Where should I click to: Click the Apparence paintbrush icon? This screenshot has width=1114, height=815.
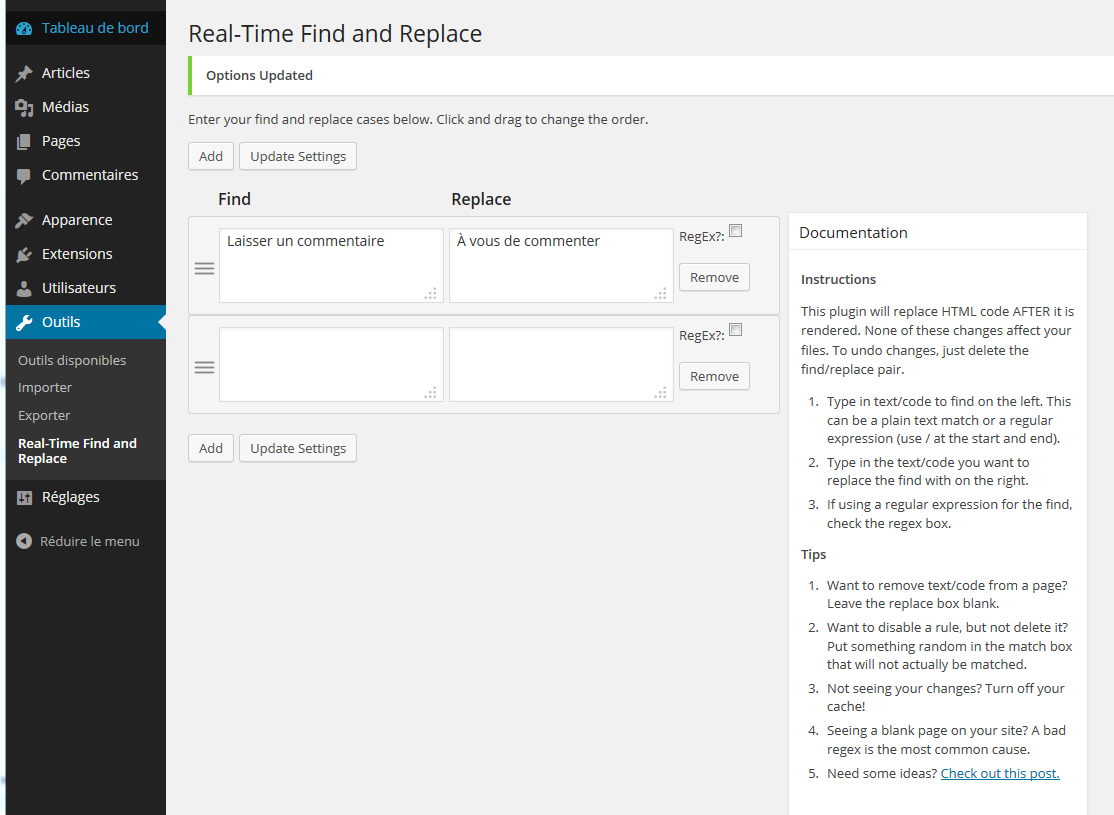coord(24,220)
